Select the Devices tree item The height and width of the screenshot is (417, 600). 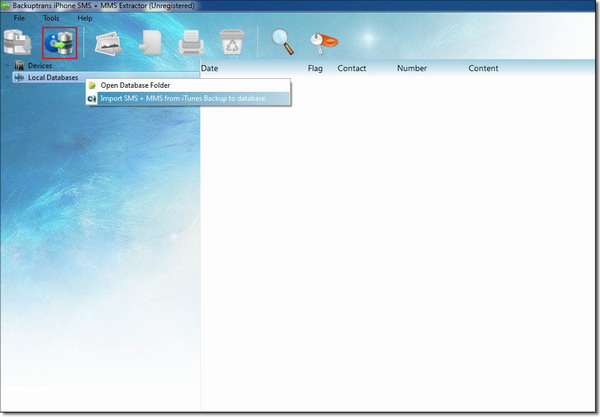40,65
